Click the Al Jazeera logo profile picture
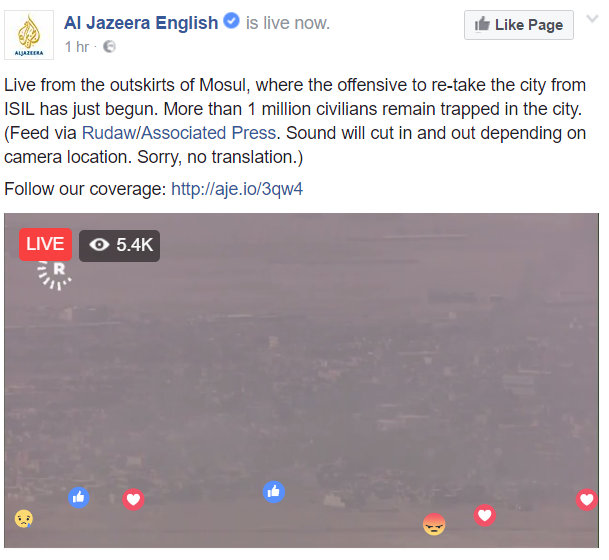Image resolution: width=609 pixels, height=560 pixels. (29, 35)
